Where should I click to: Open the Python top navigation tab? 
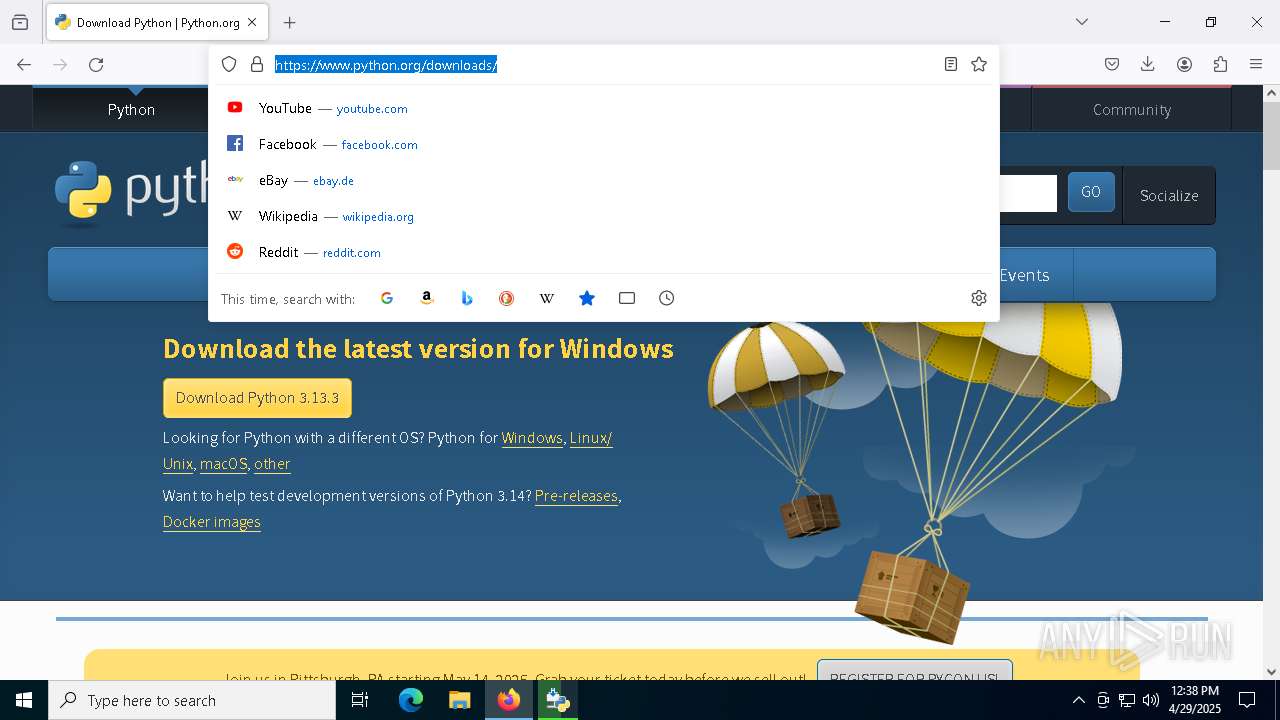point(131,109)
